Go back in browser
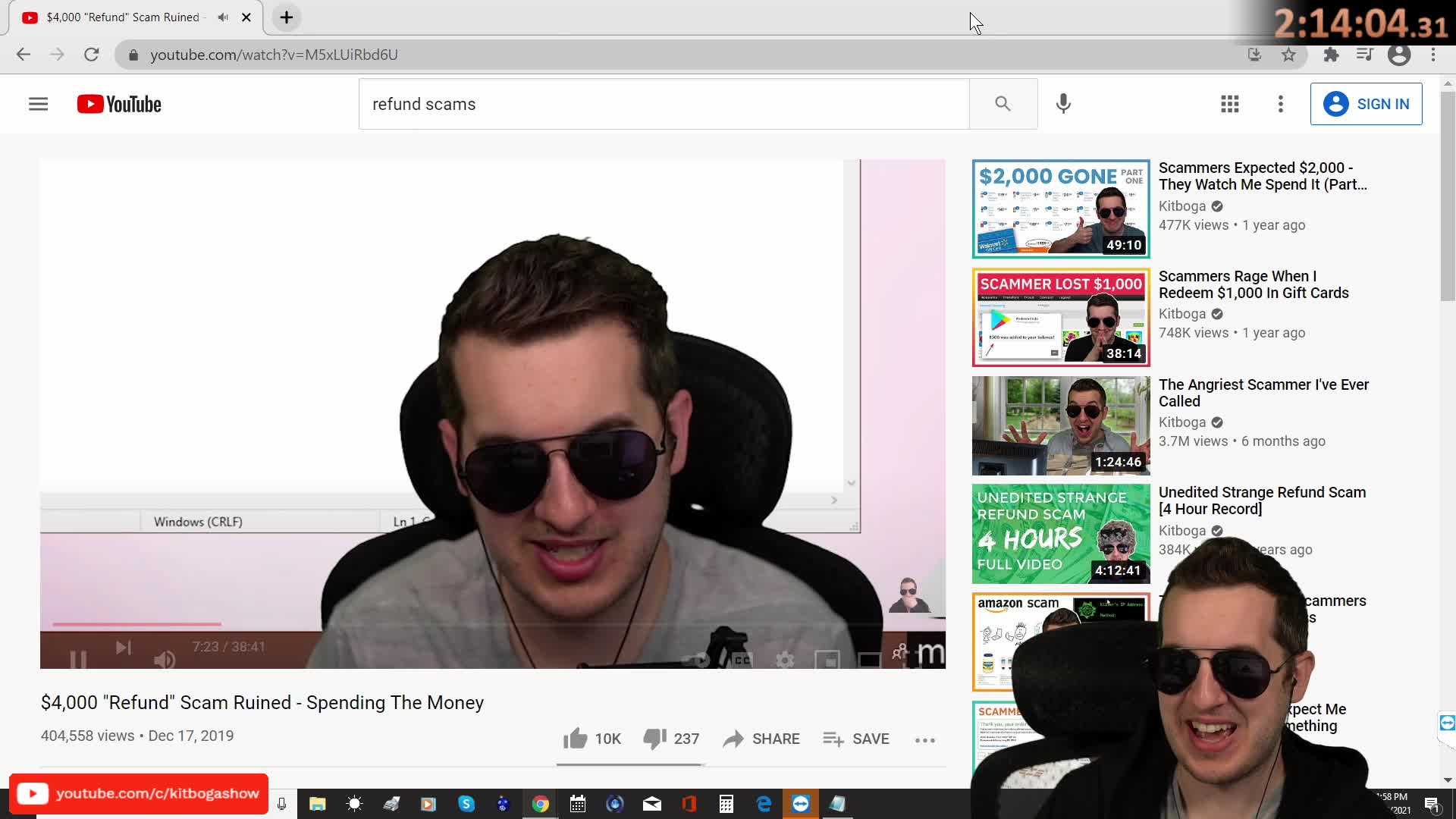This screenshot has height=819, width=1456. pos(24,55)
